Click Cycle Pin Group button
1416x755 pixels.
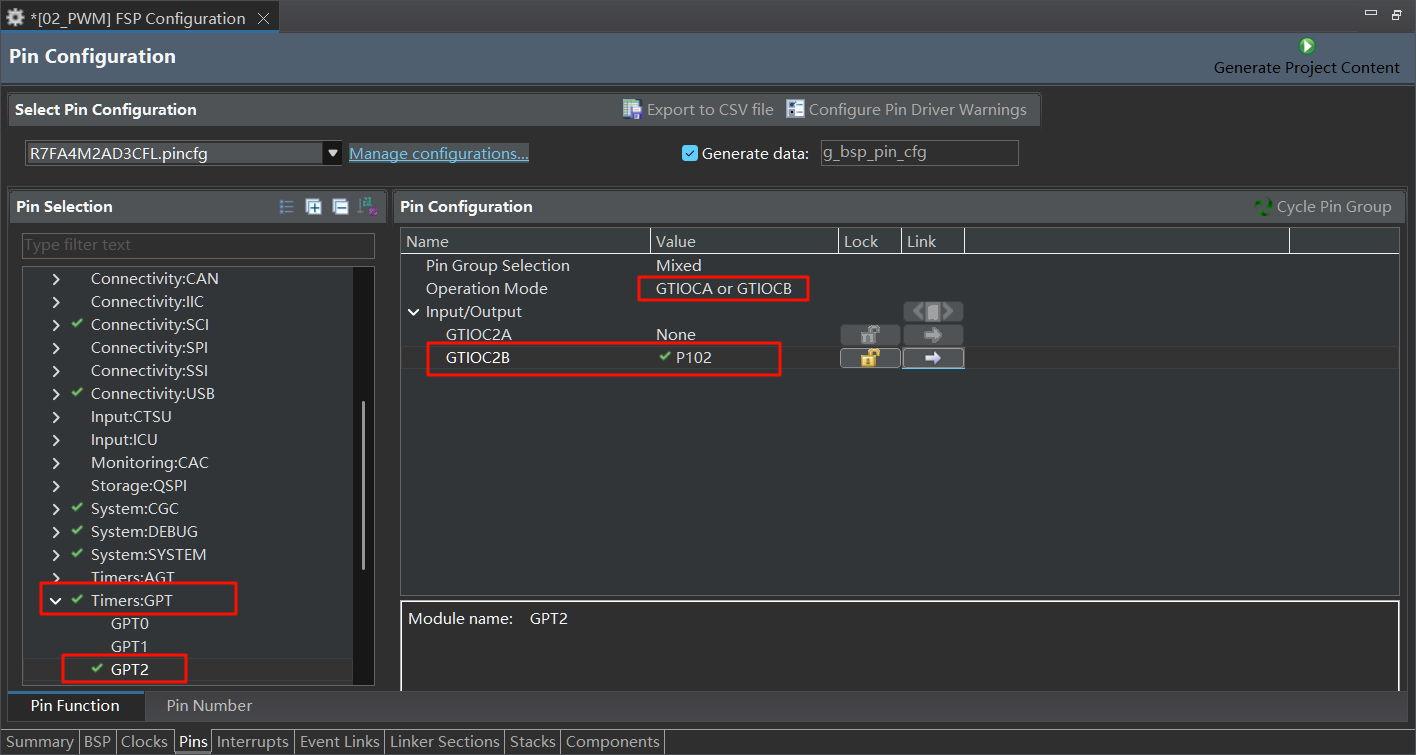[x=1323, y=207]
